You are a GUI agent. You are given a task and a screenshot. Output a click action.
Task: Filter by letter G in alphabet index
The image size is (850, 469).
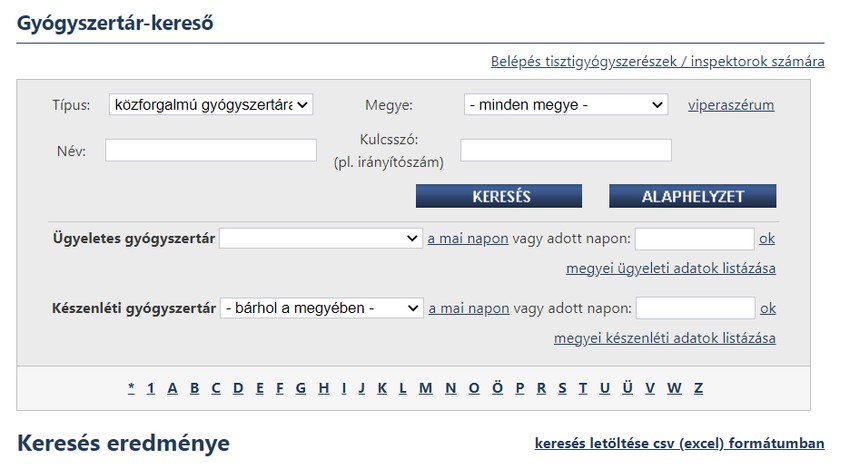301,389
